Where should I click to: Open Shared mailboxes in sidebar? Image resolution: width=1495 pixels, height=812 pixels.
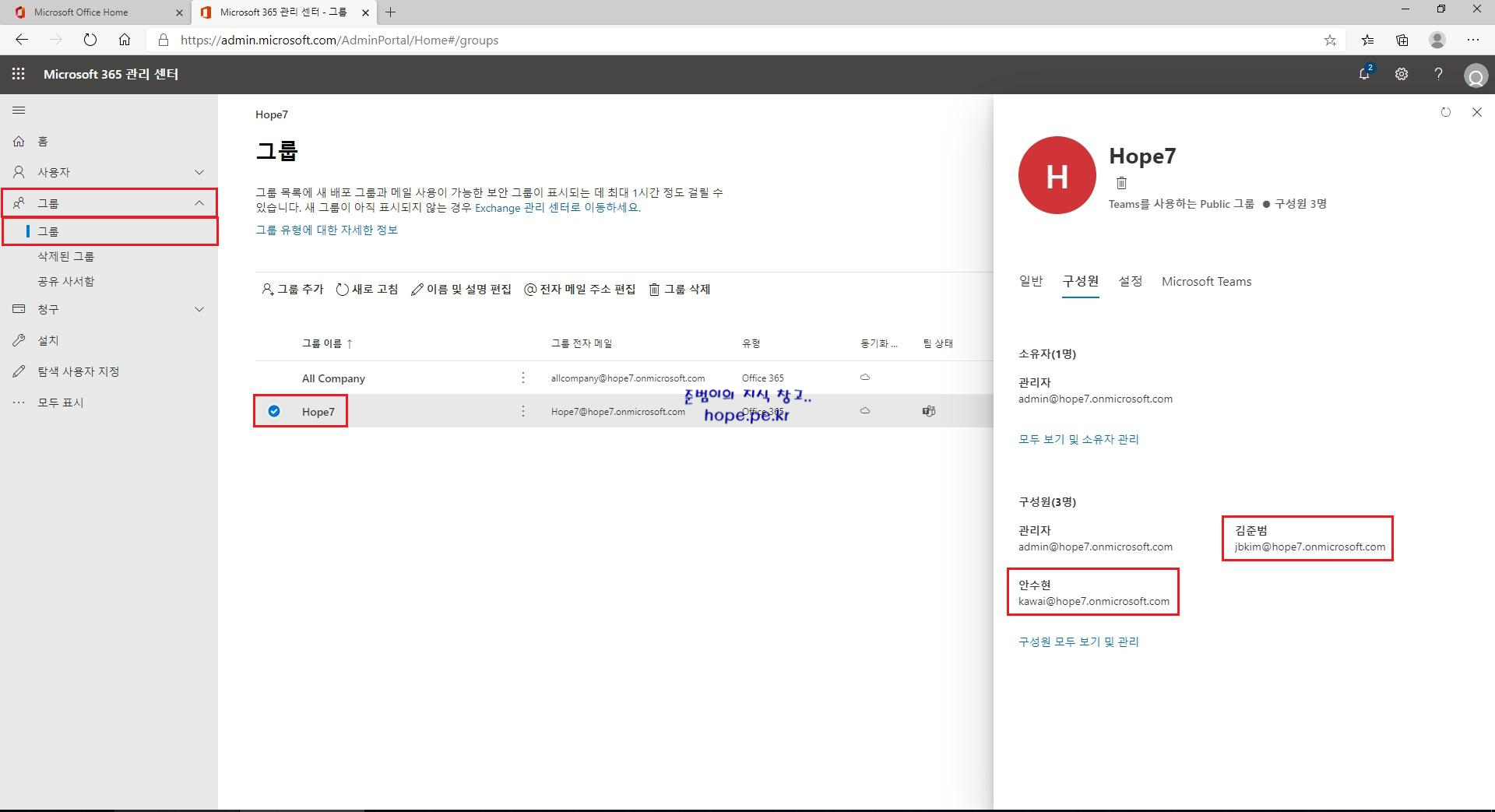[x=66, y=281]
